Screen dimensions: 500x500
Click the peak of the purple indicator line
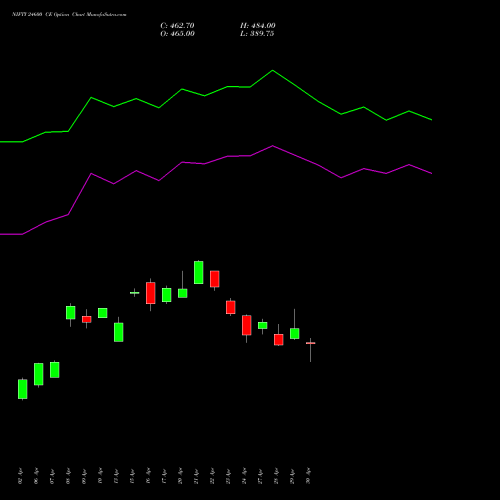point(273,146)
